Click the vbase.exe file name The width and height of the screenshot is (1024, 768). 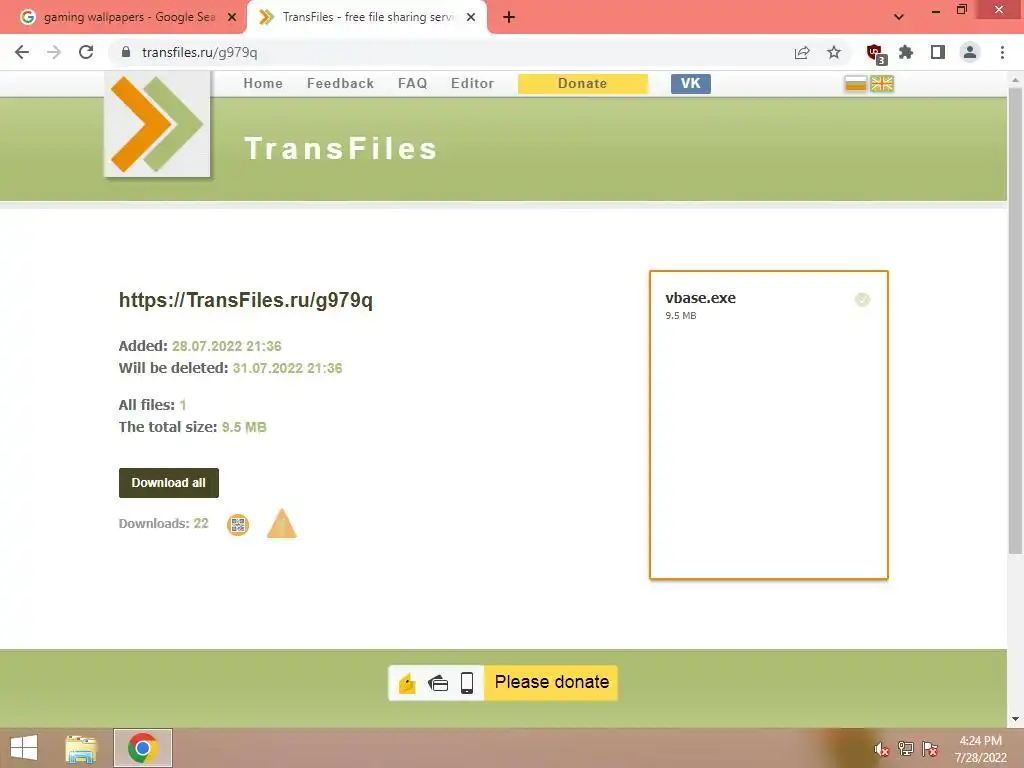(700, 298)
